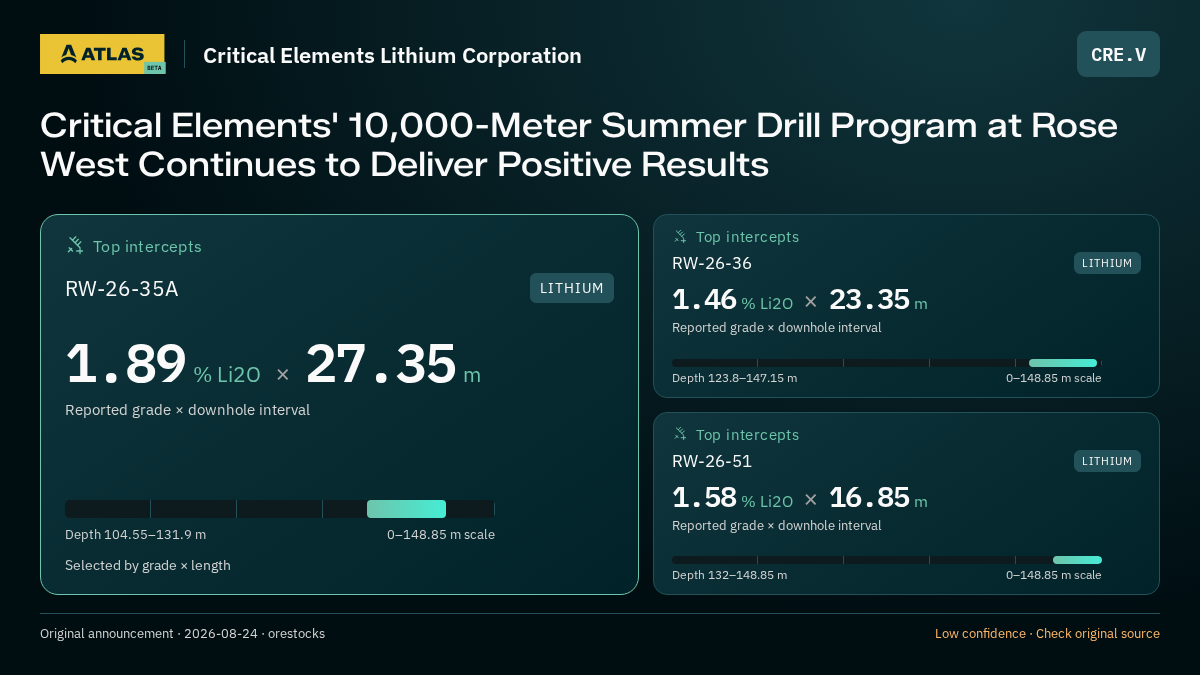Screen dimensions: 1200x675
Task: Click the drill icon in RW-26-36 card
Action: 680,237
